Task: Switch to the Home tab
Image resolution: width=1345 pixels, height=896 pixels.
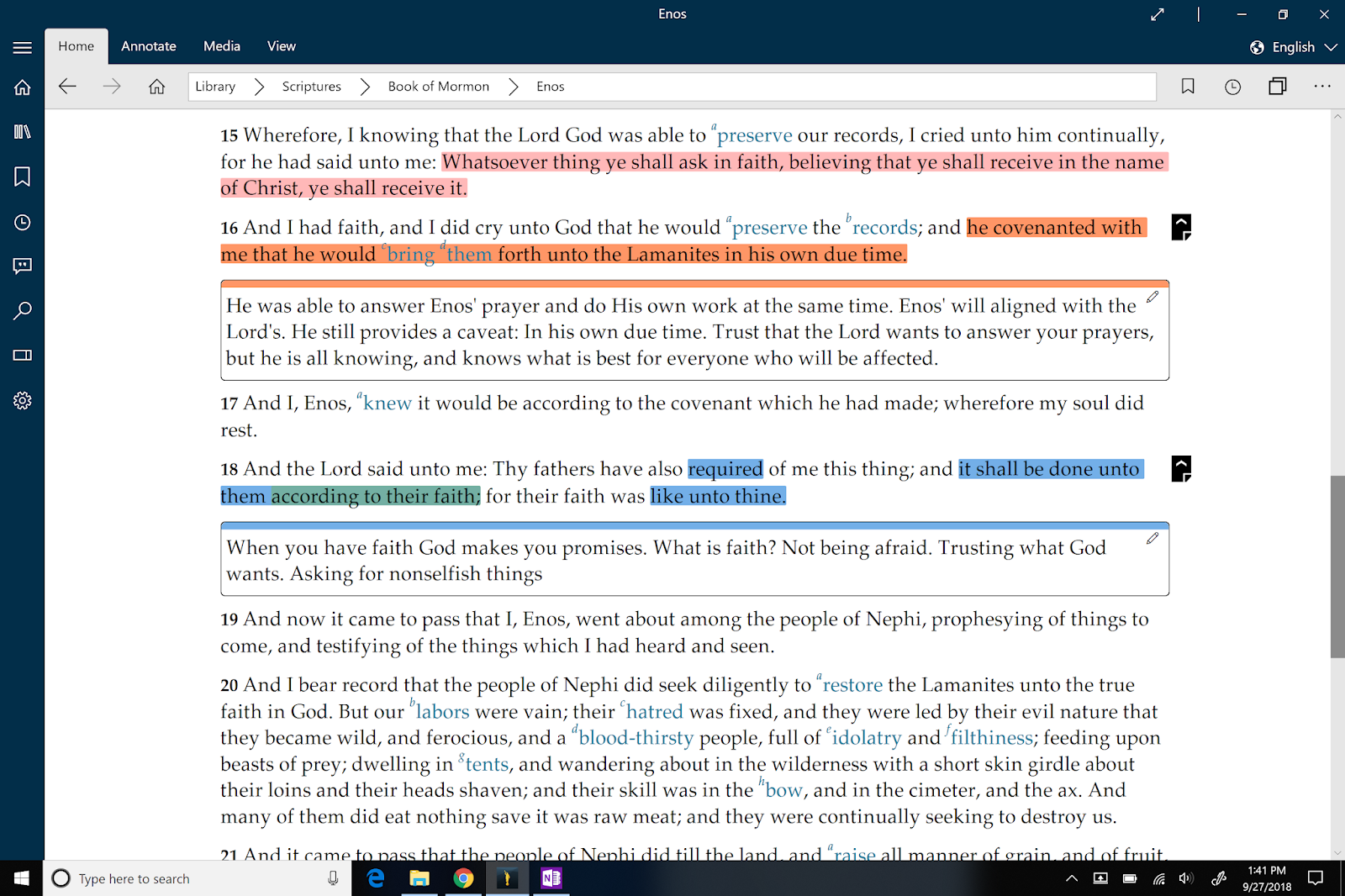Action: click(x=76, y=46)
